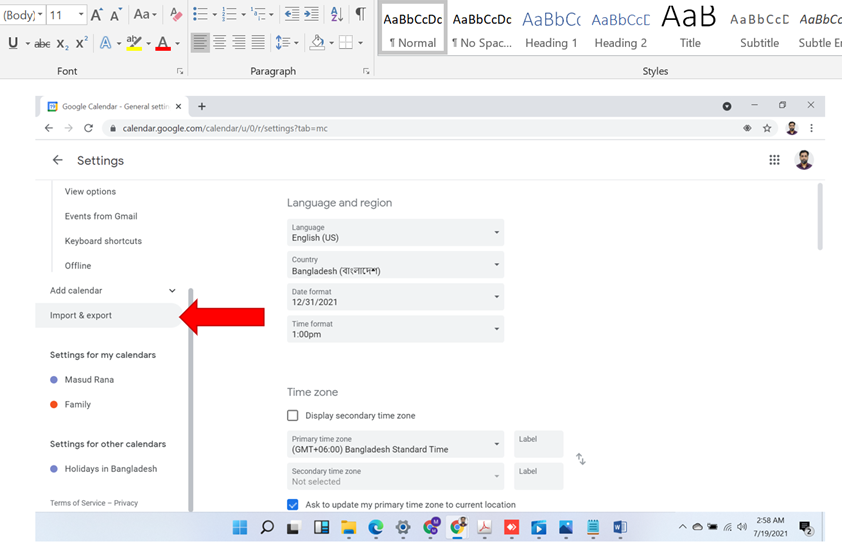Open the Font dialog launcher

tap(180, 71)
